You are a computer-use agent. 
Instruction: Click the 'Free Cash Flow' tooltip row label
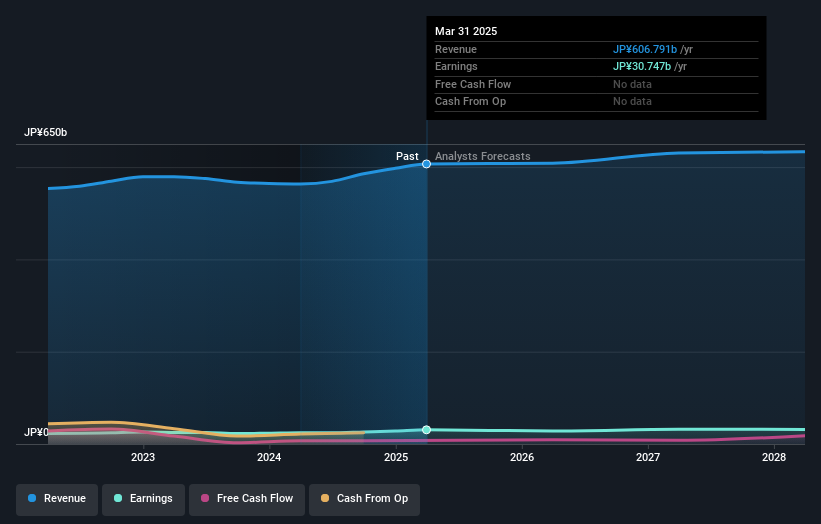click(473, 84)
